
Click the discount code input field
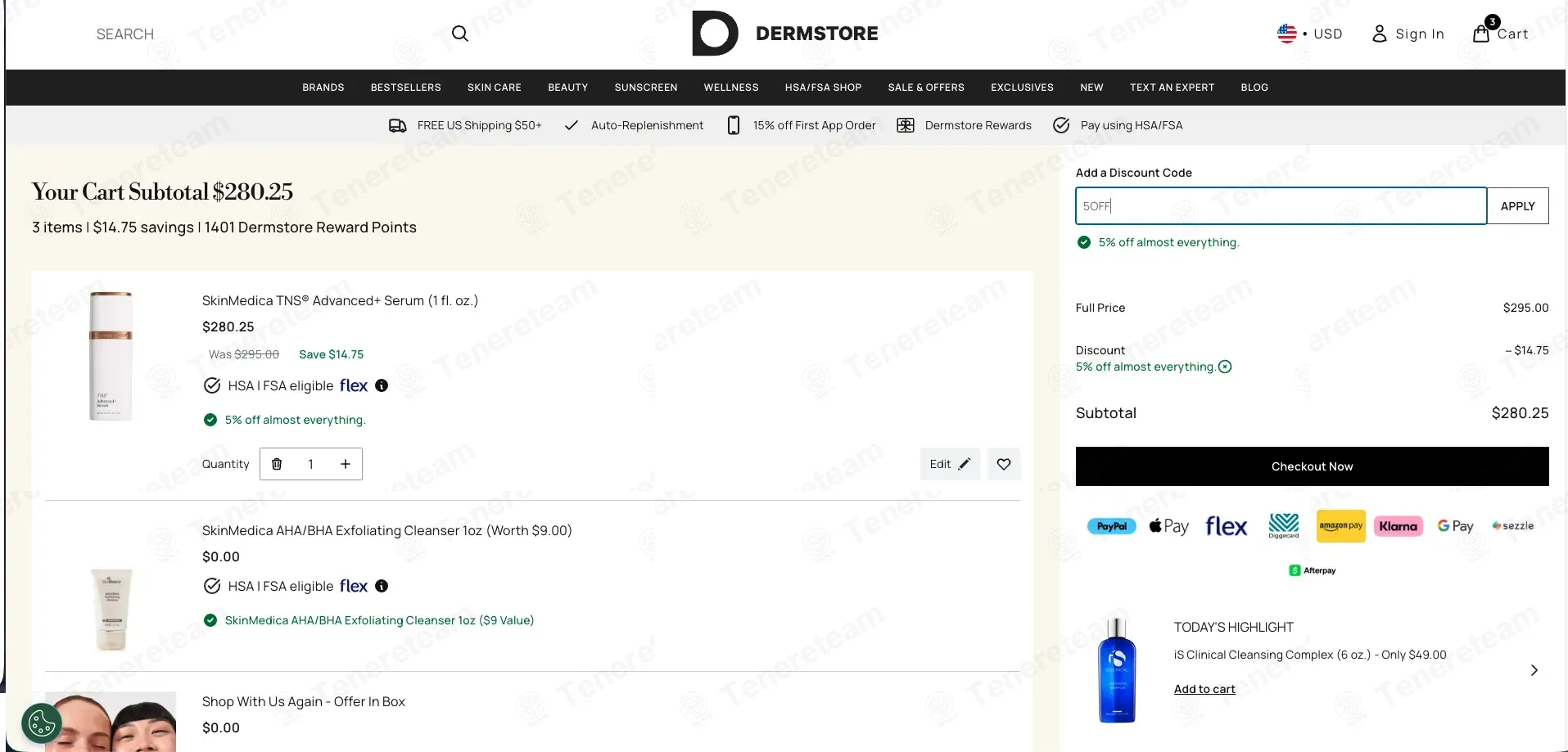[x=1281, y=206]
